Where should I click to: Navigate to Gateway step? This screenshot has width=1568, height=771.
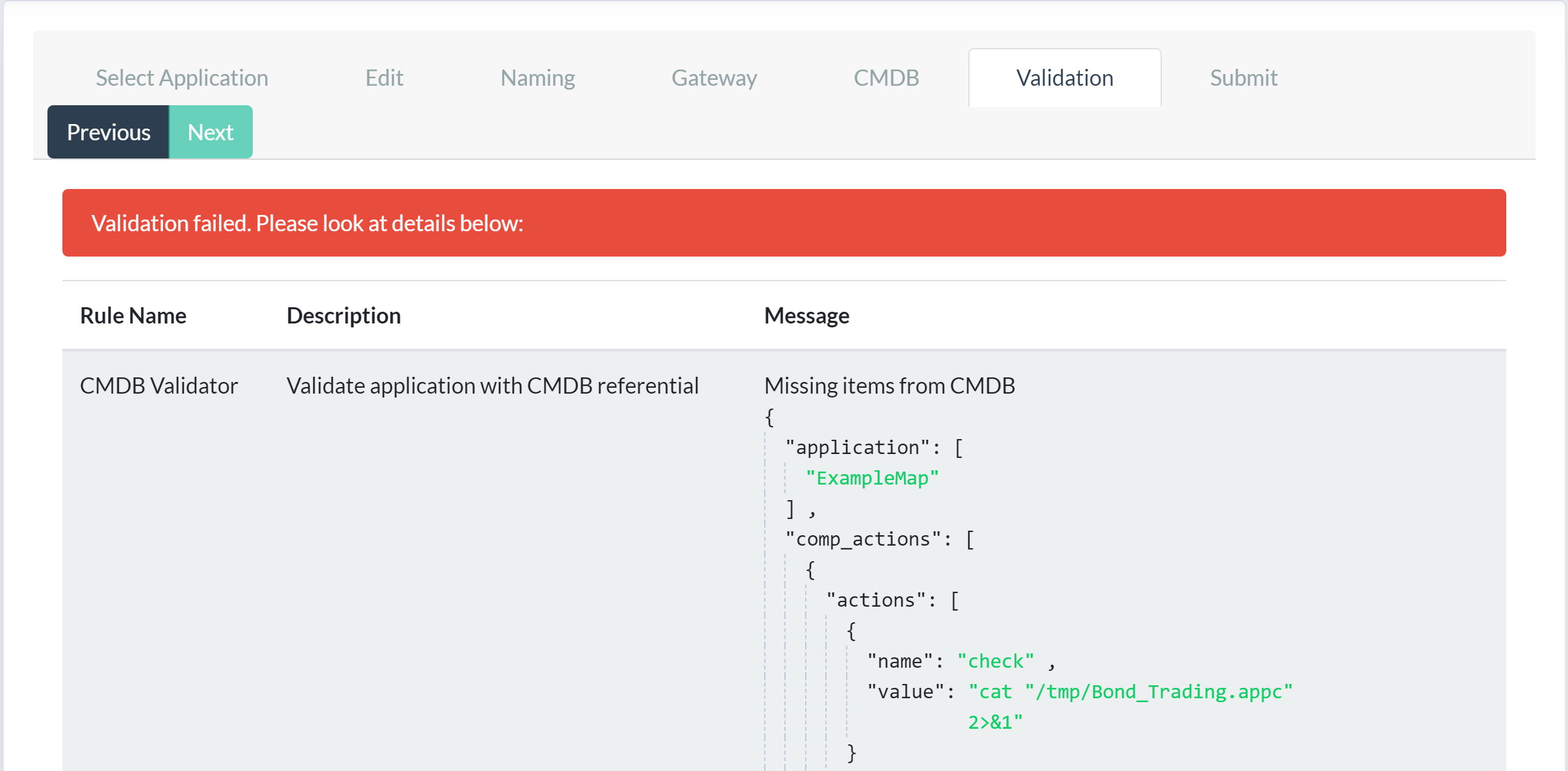[714, 77]
